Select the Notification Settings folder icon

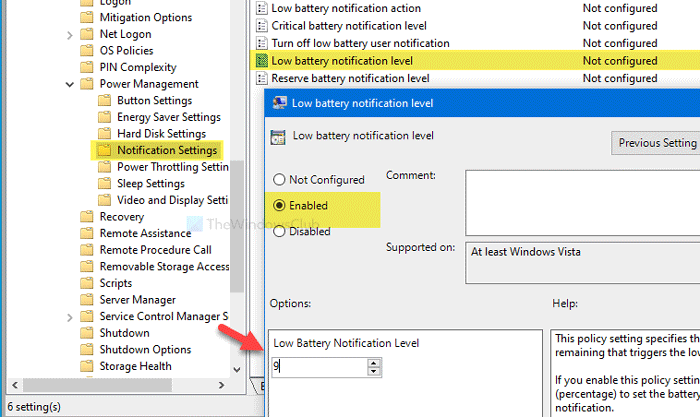click(x=104, y=150)
